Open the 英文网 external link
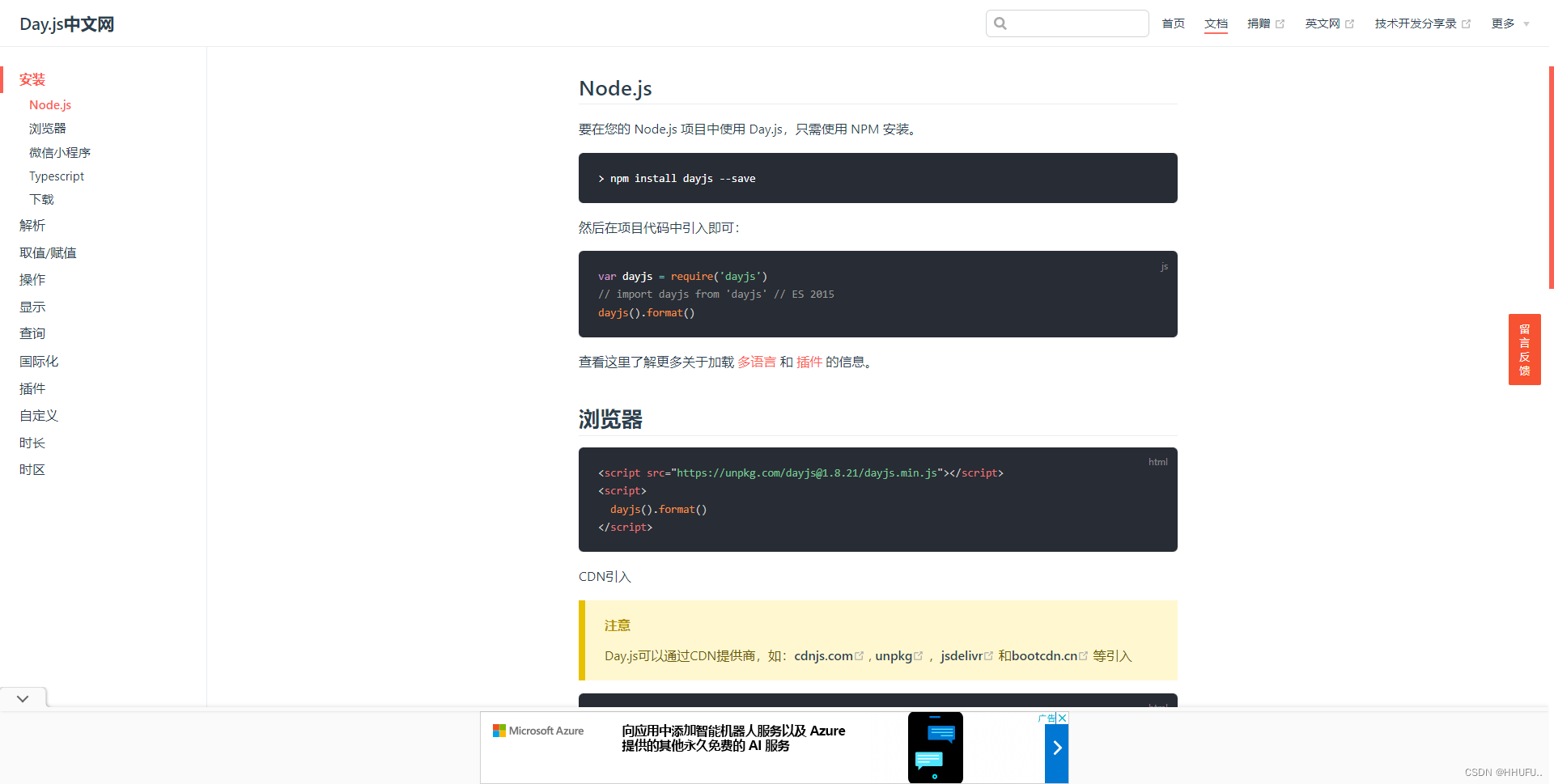 click(1329, 23)
